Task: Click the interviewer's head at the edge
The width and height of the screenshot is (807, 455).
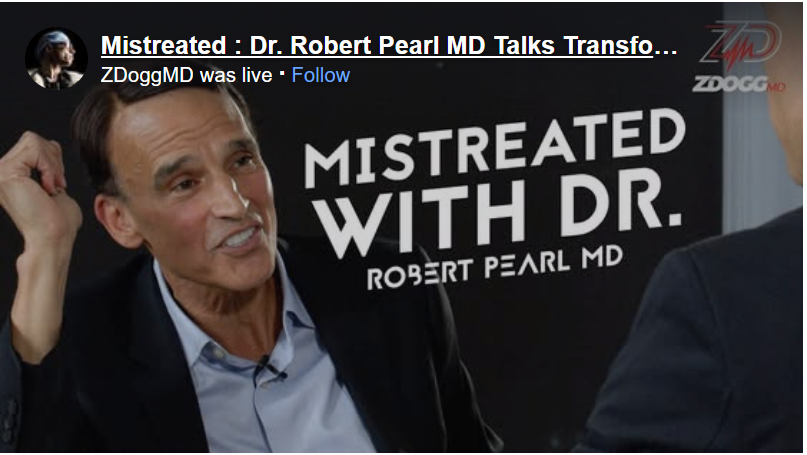Action: coord(785,103)
